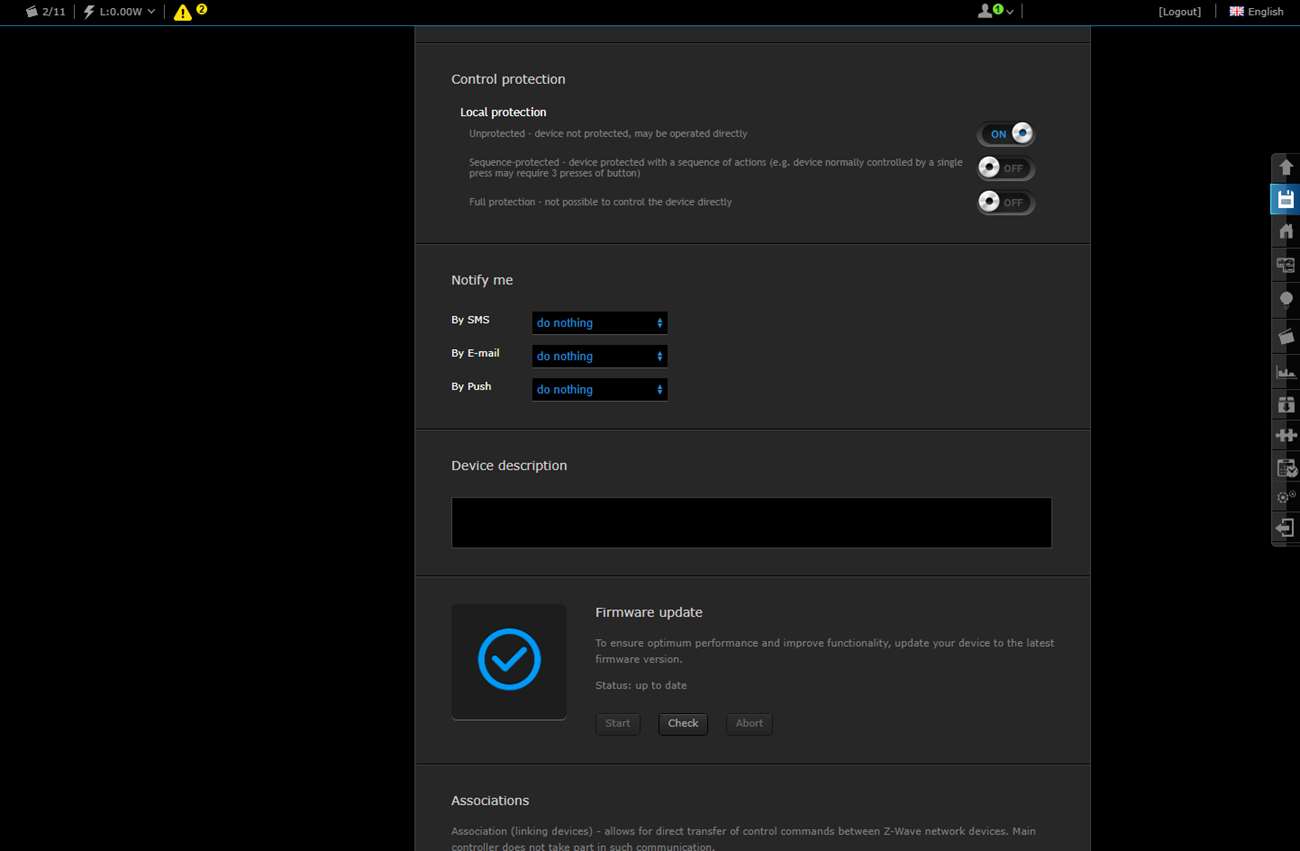Turn on the Full protection switch
This screenshot has height=851, width=1300.
[x=1006, y=202]
